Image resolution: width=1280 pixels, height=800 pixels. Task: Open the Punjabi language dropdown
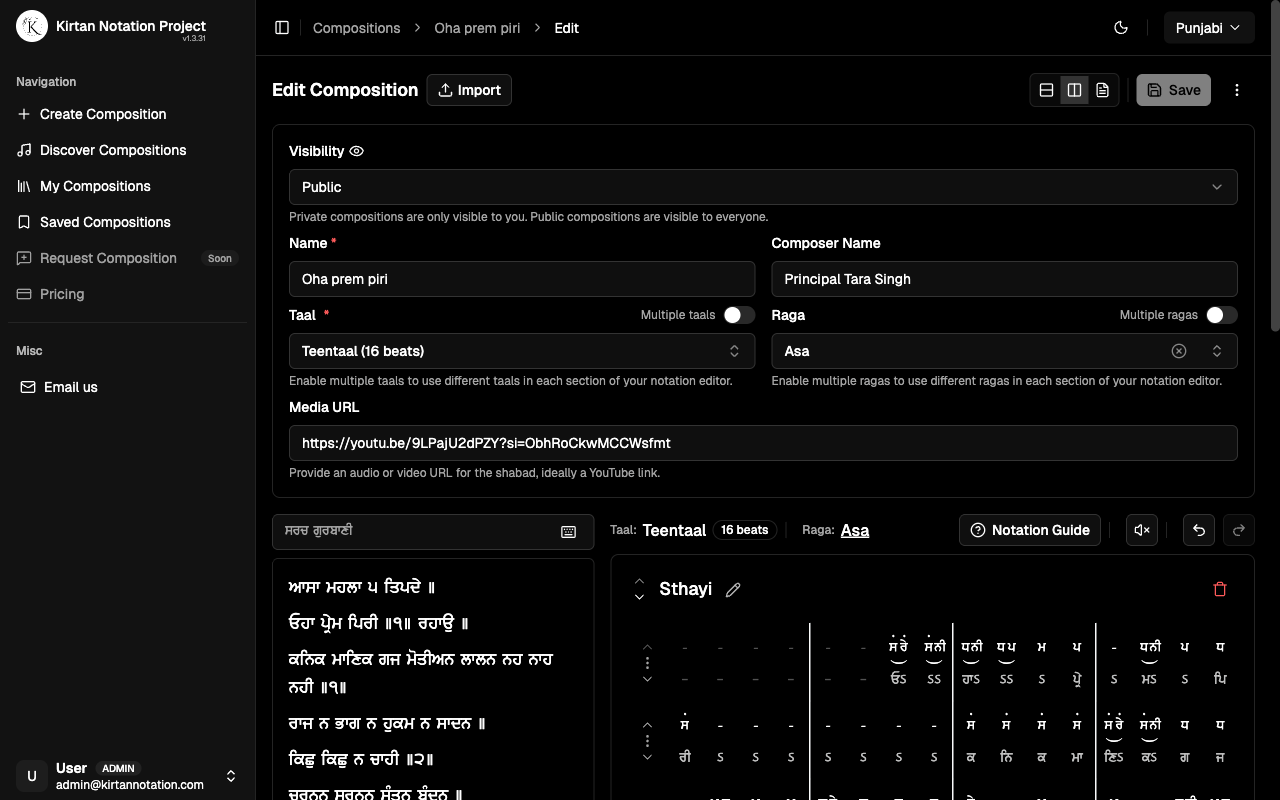point(1208,27)
